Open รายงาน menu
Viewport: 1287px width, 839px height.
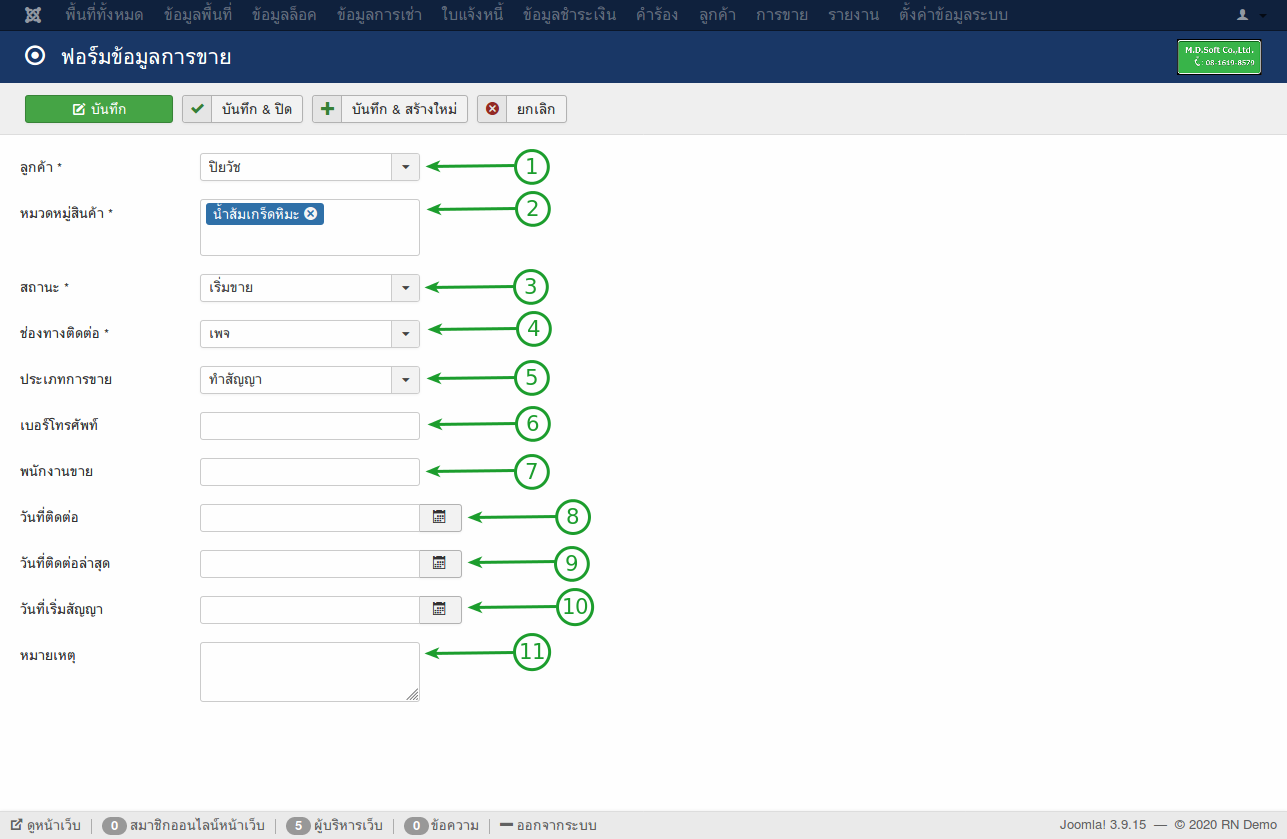853,15
